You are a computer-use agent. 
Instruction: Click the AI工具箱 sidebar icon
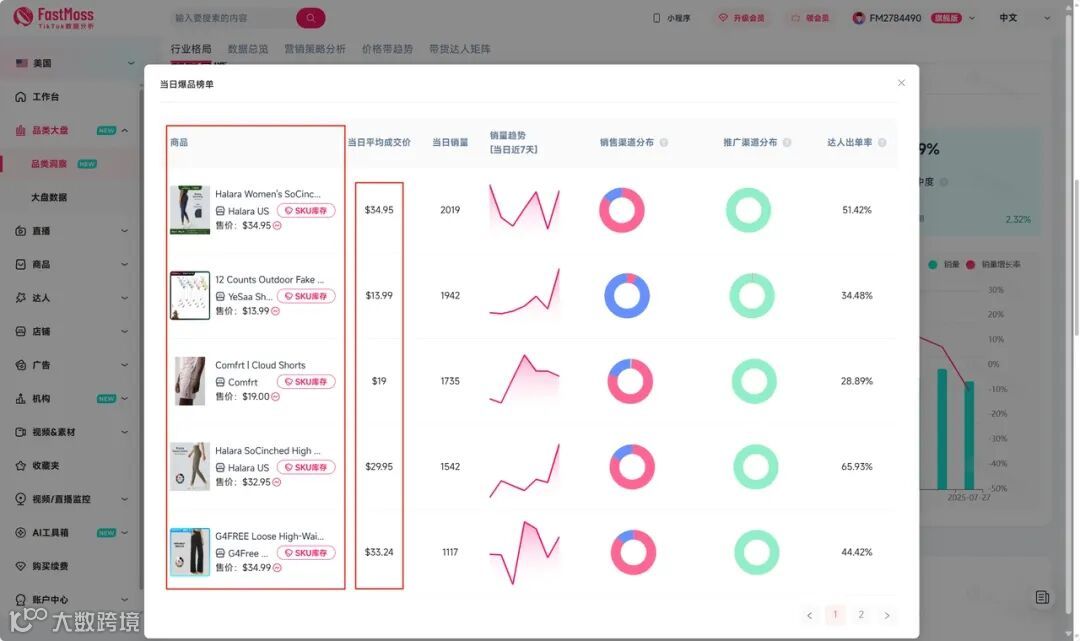pyautogui.click(x=21, y=532)
